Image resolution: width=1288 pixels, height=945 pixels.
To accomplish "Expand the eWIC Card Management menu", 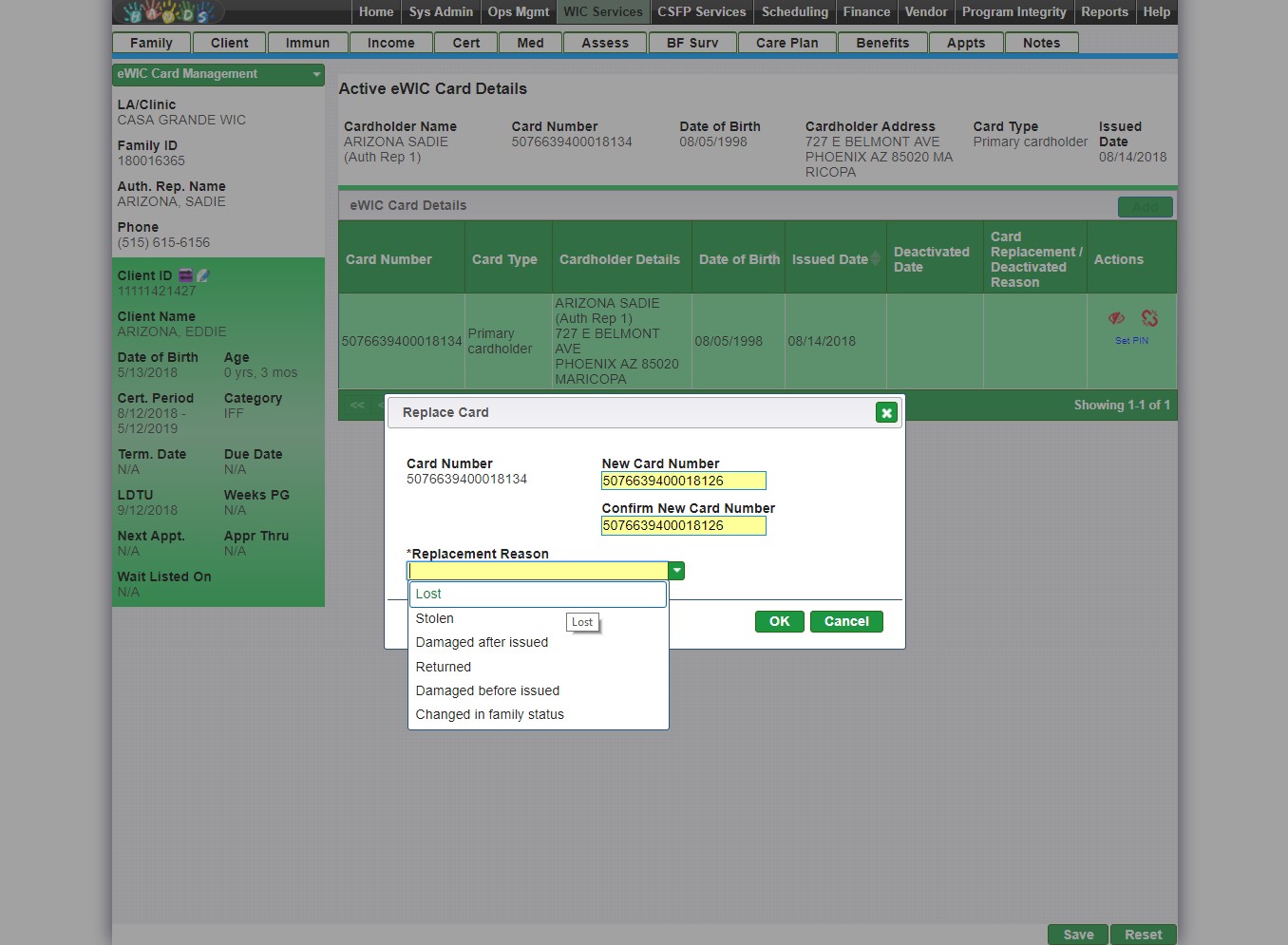I will (x=316, y=74).
